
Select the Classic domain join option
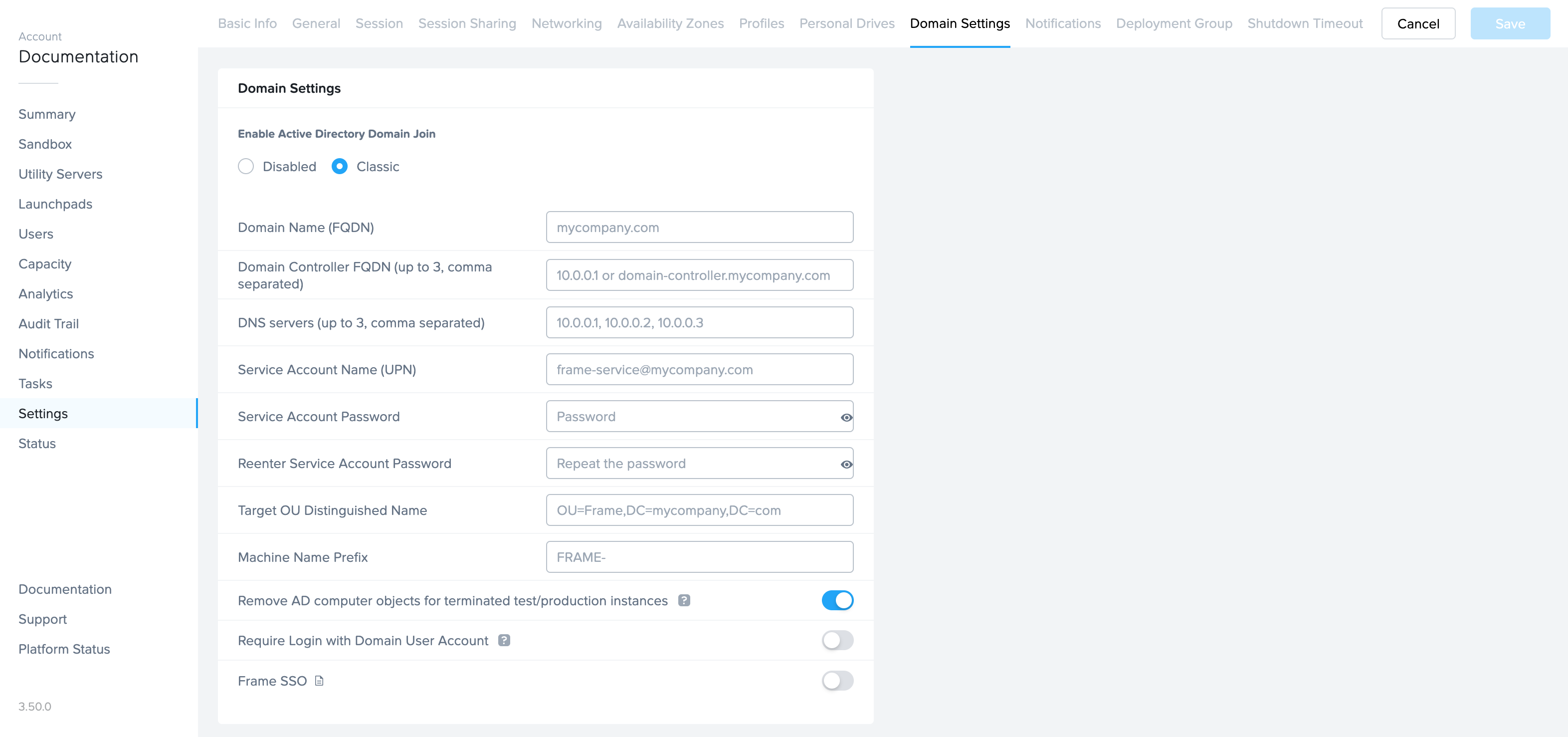pyautogui.click(x=339, y=166)
